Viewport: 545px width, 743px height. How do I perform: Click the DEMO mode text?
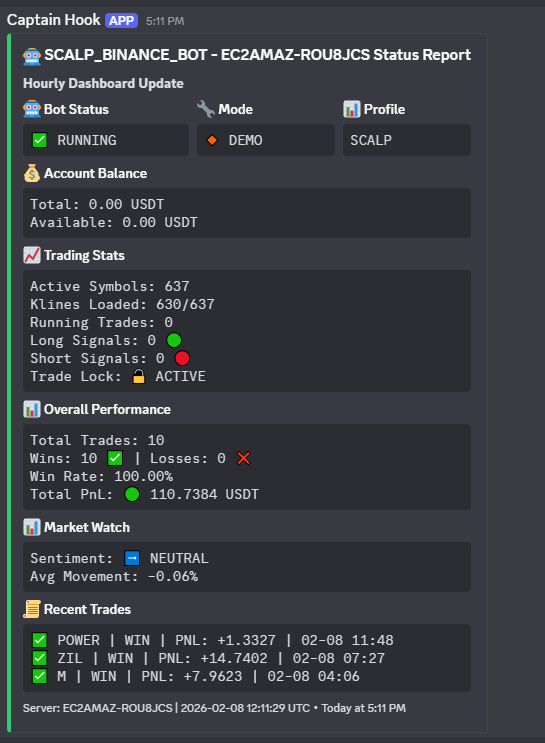pyautogui.click(x=245, y=140)
